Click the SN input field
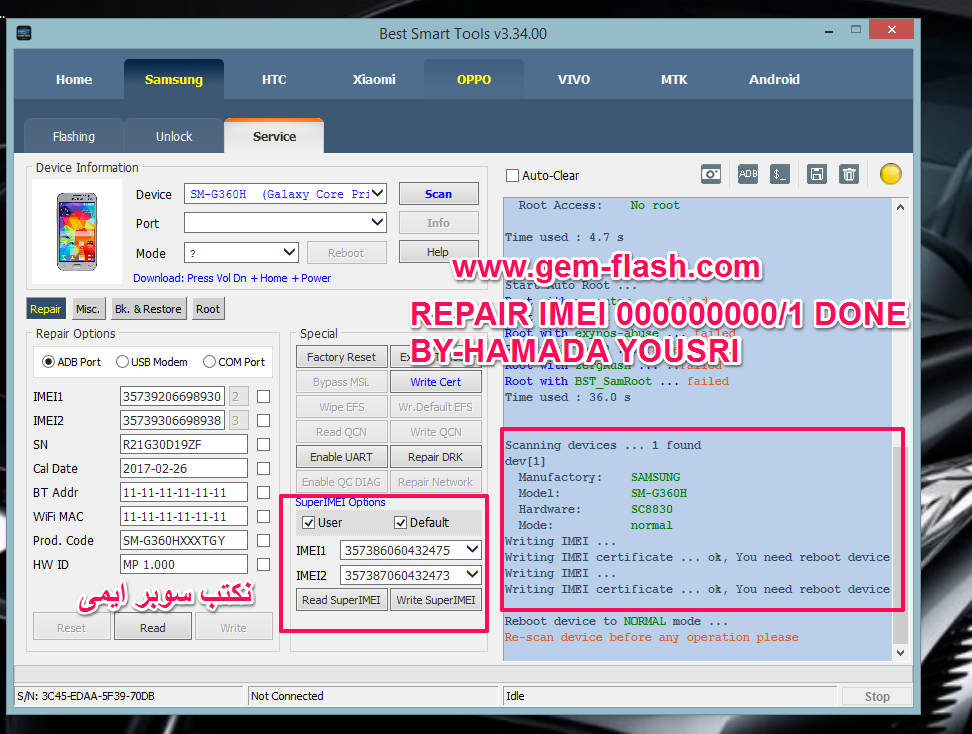The width and height of the screenshot is (972, 734). 183,444
